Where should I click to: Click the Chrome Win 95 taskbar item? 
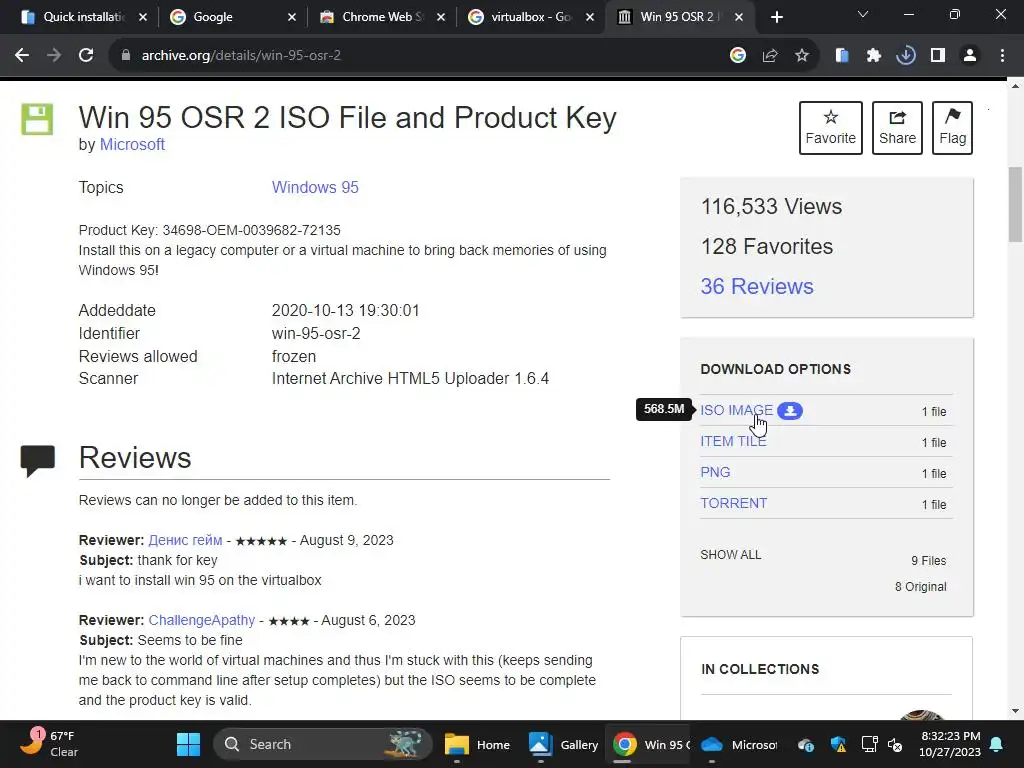pyautogui.click(x=650, y=744)
